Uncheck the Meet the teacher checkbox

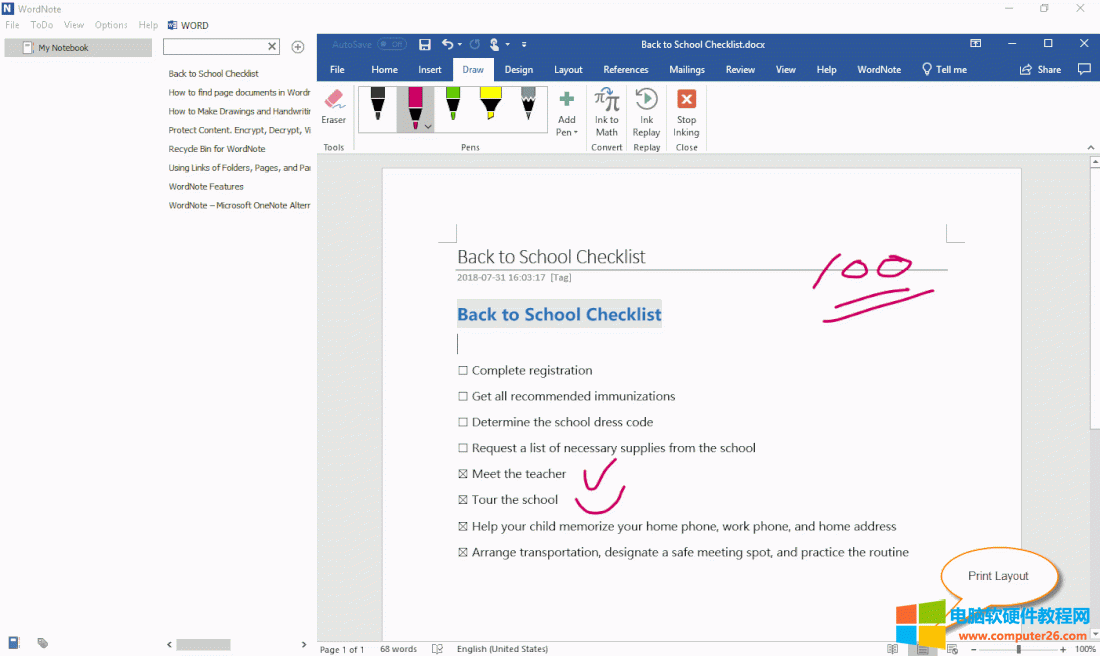463,475
